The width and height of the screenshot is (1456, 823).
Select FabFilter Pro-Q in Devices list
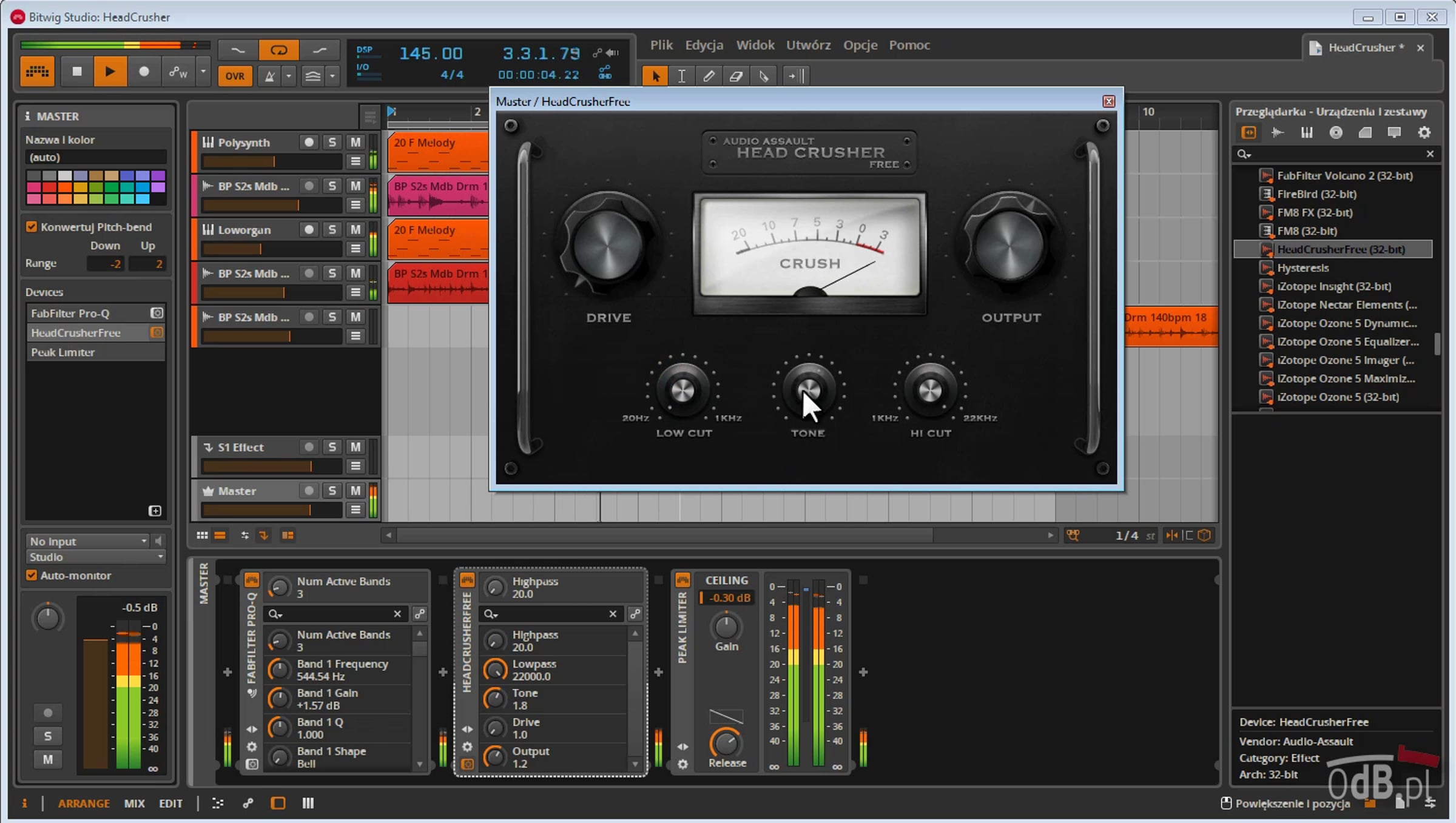pos(88,314)
